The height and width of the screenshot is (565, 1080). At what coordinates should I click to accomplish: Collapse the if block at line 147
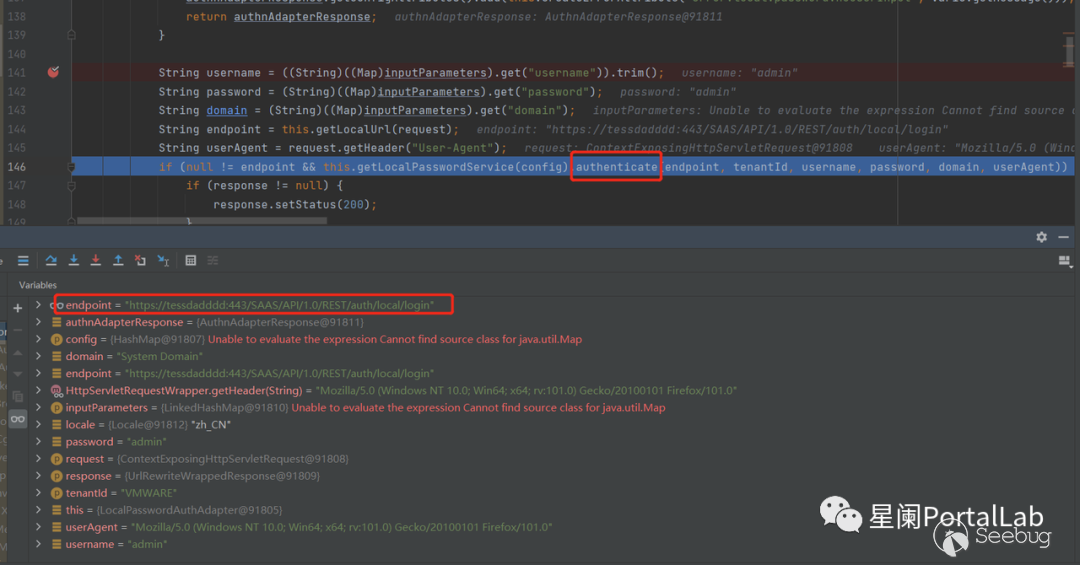[x=72, y=185]
